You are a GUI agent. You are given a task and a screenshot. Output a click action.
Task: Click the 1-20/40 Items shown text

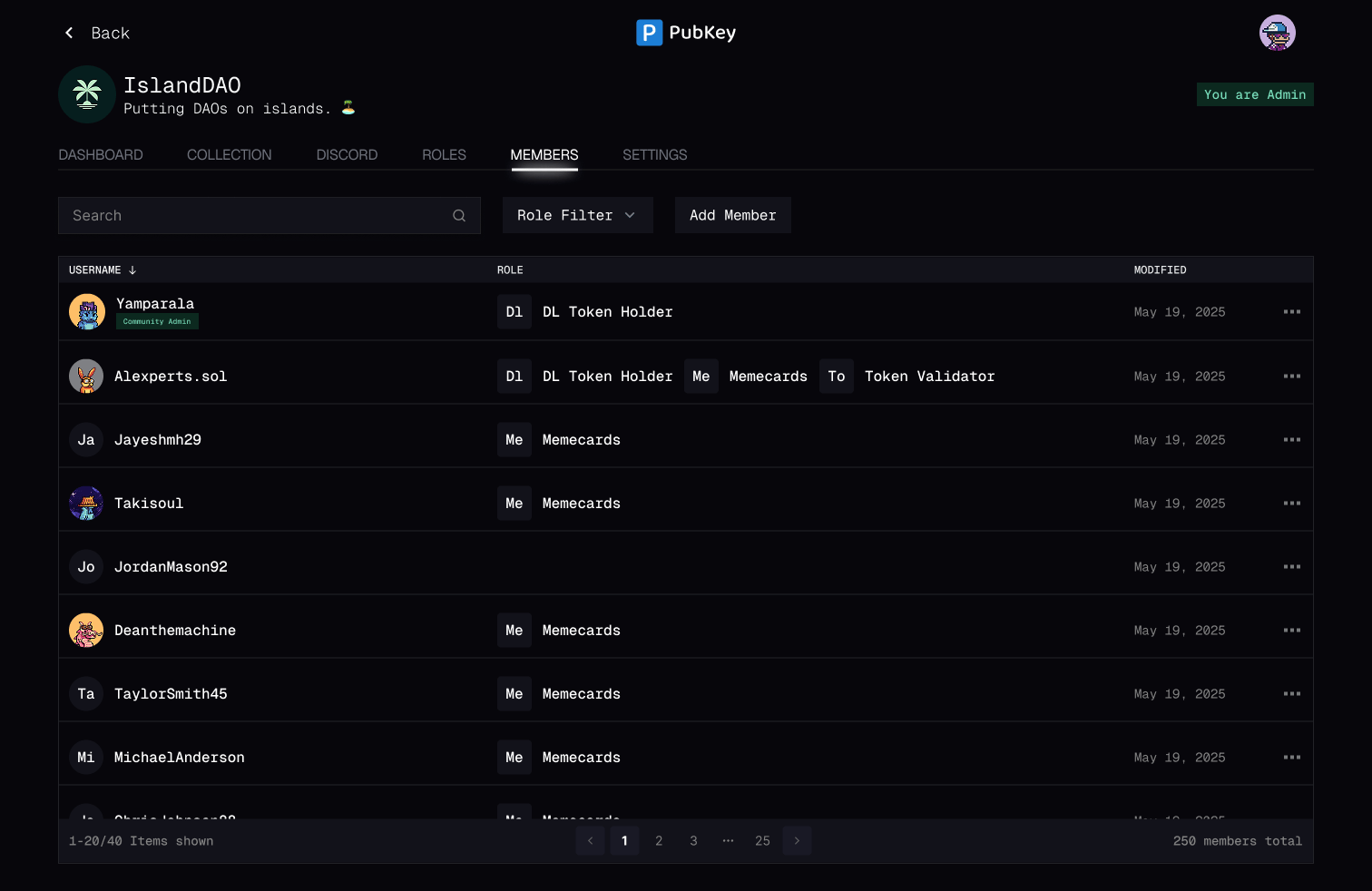[142, 841]
